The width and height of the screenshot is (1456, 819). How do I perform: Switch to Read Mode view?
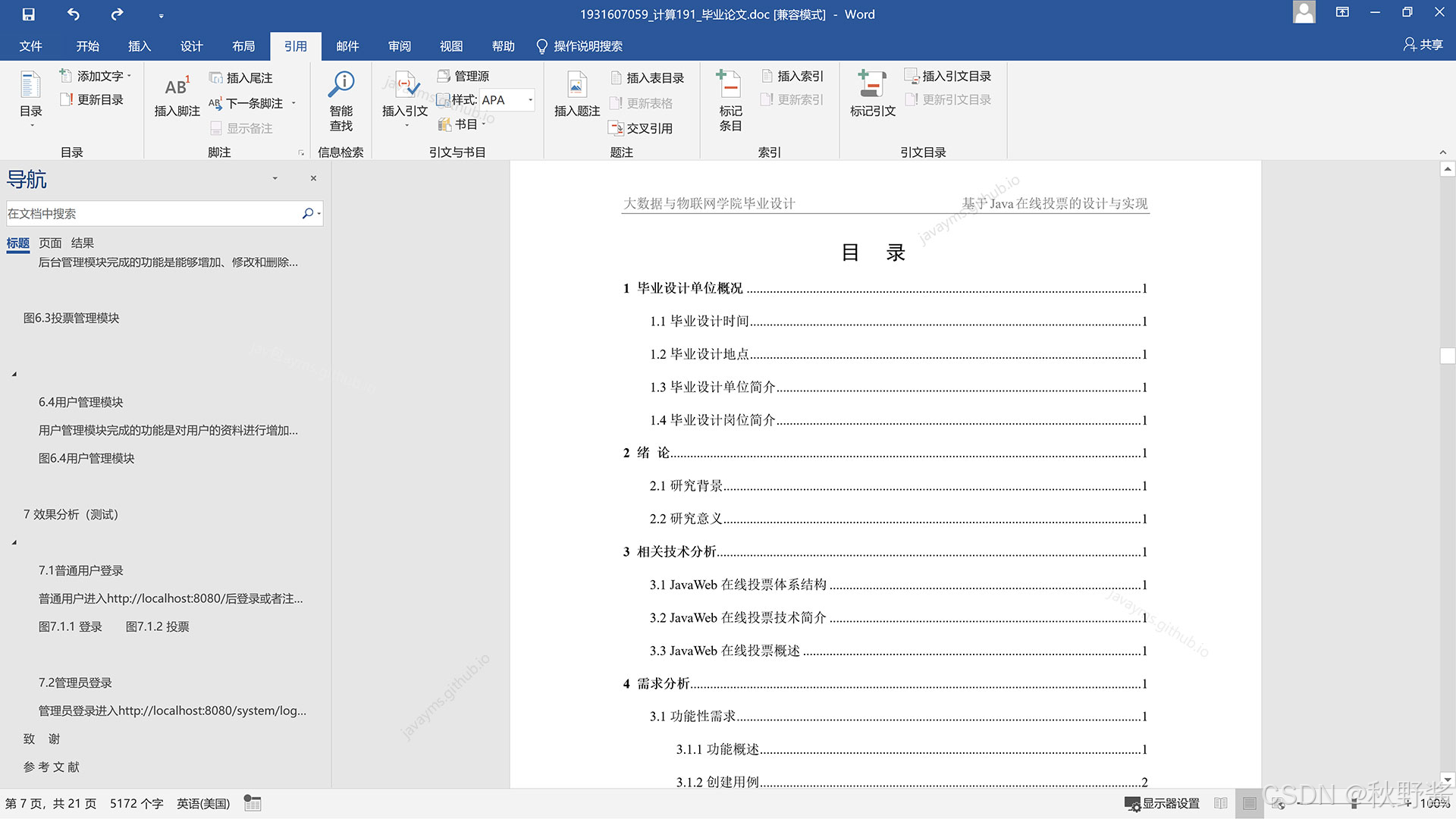pos(1220,803)
